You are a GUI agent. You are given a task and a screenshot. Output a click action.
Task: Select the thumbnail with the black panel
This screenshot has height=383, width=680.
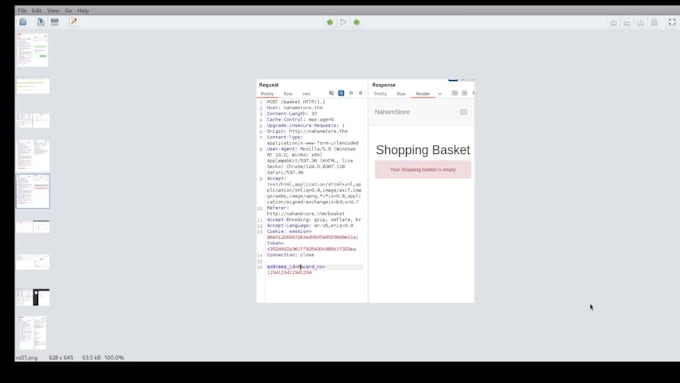(x=33, y=297)
